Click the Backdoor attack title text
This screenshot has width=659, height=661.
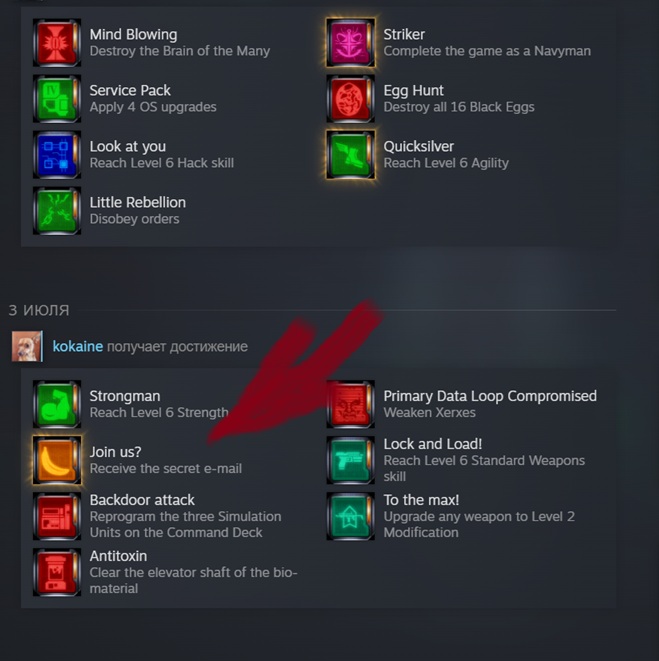(x=142, y=500)
